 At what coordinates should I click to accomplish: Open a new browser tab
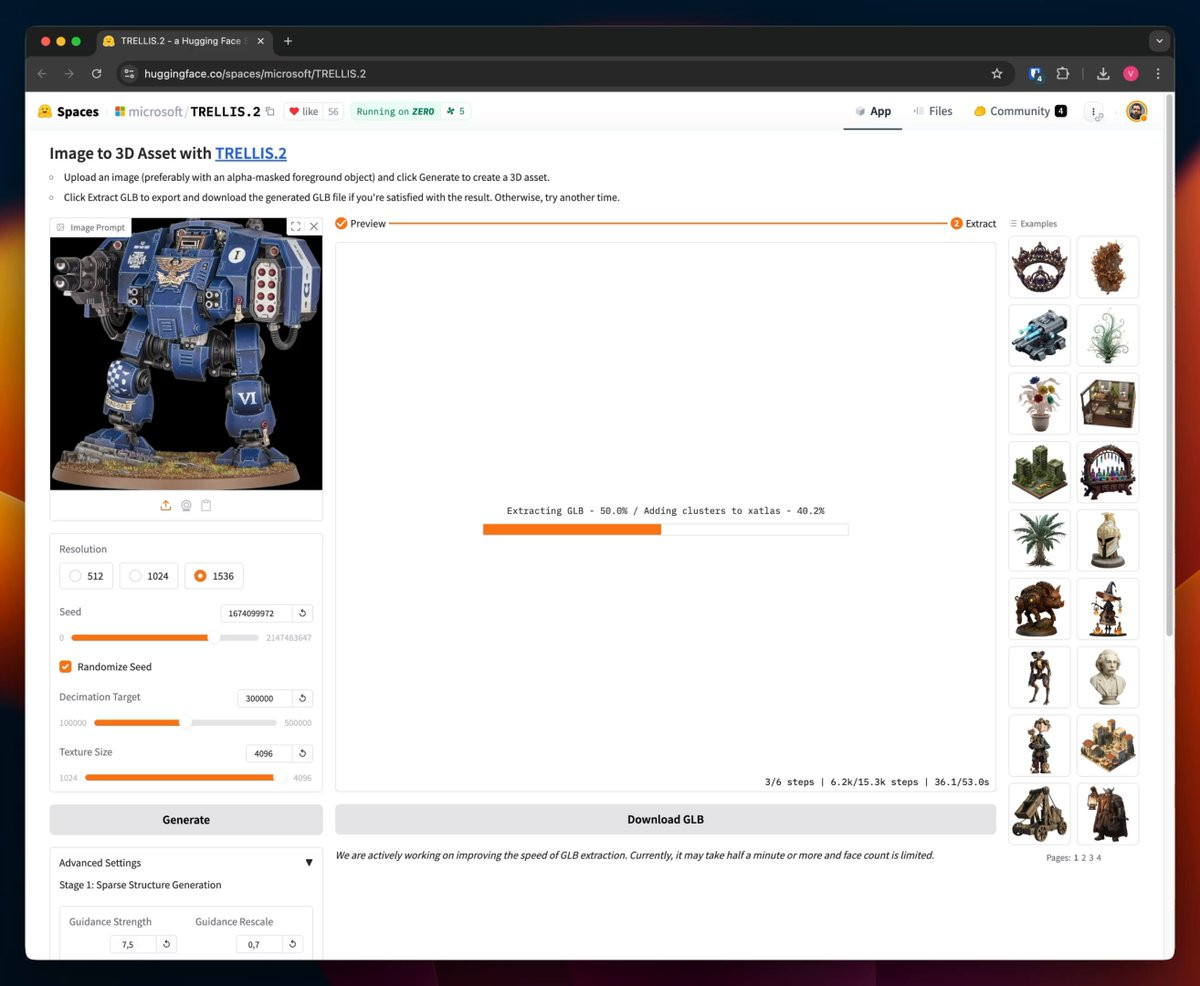288,41
